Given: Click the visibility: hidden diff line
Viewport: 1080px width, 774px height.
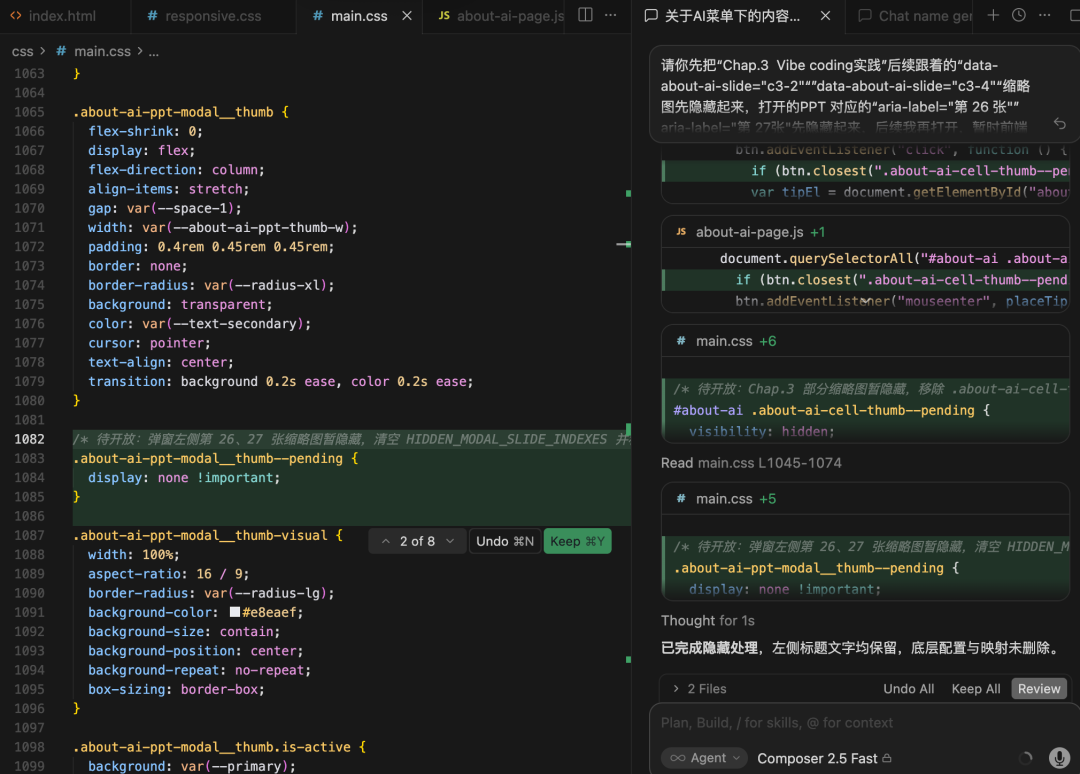Looking at the screenshot, I should (x=761, y=431).
